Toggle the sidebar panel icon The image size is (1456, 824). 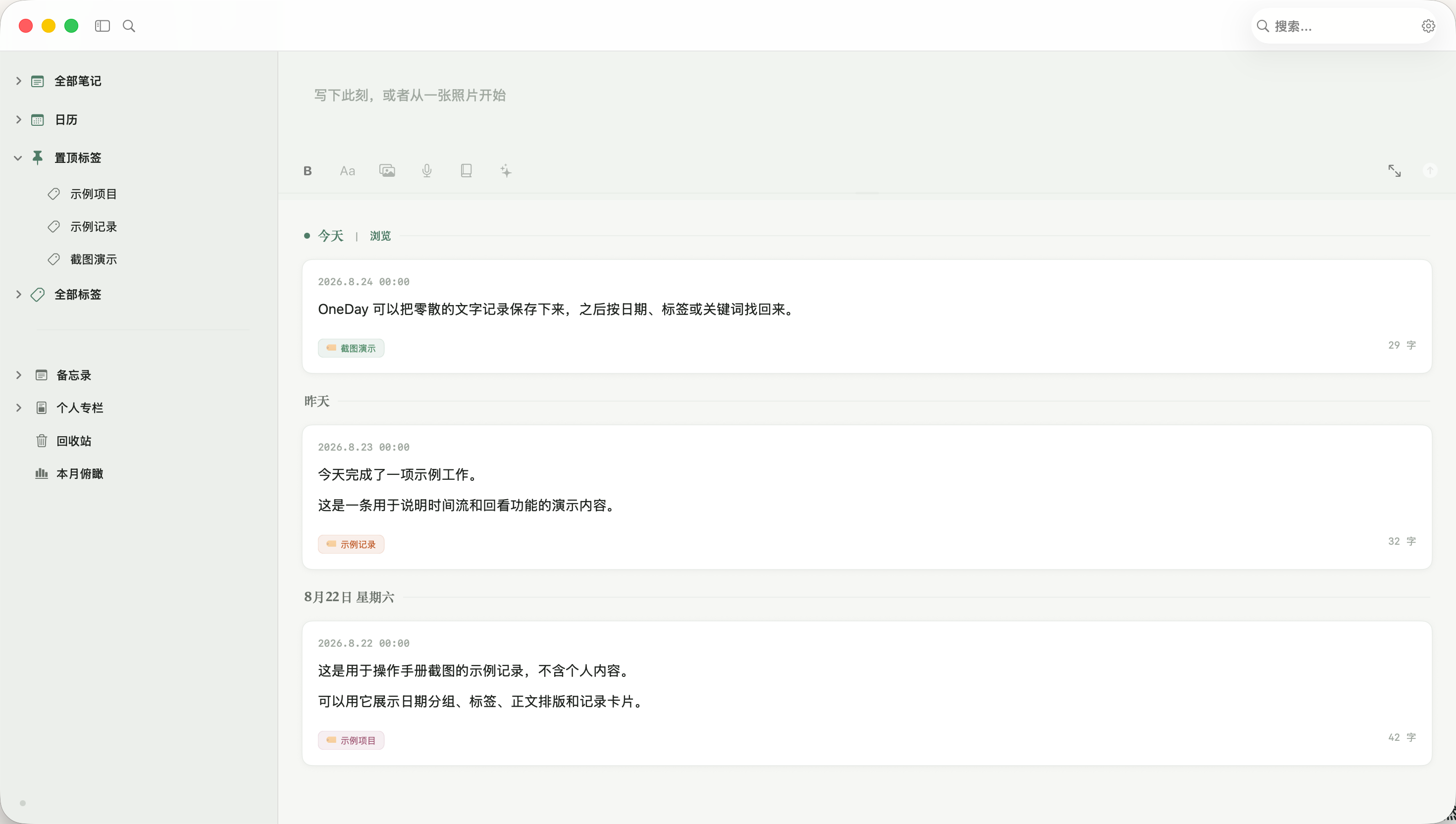tap(103, 26)
